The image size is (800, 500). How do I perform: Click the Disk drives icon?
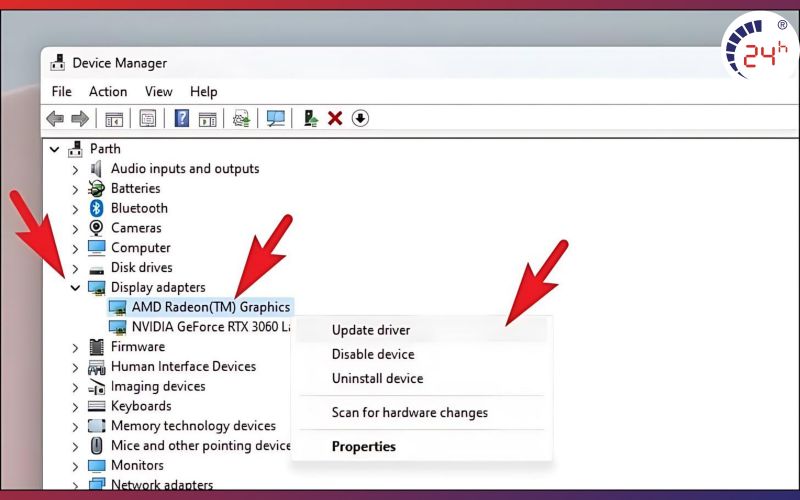[96, 269]
